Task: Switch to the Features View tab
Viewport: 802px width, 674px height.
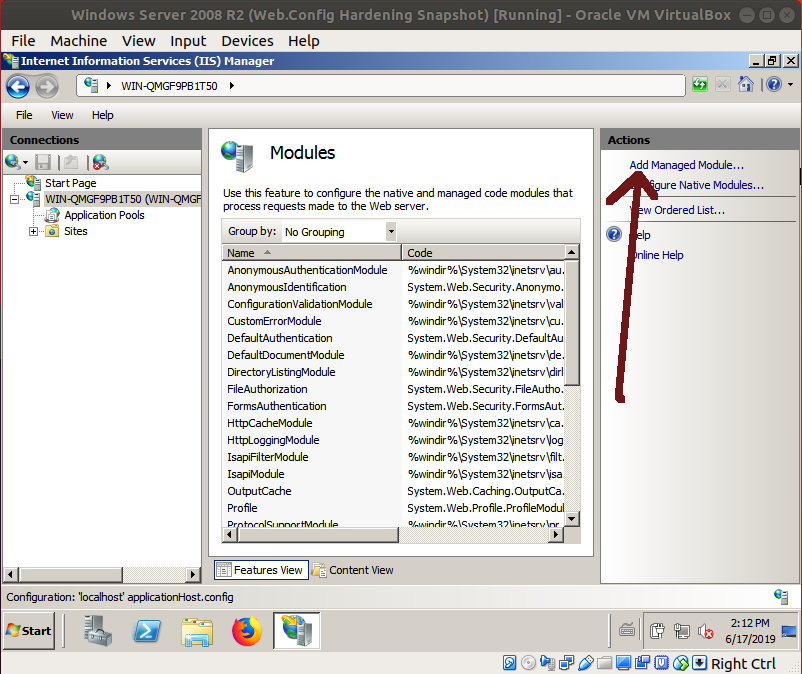Action: click(261, 570)
